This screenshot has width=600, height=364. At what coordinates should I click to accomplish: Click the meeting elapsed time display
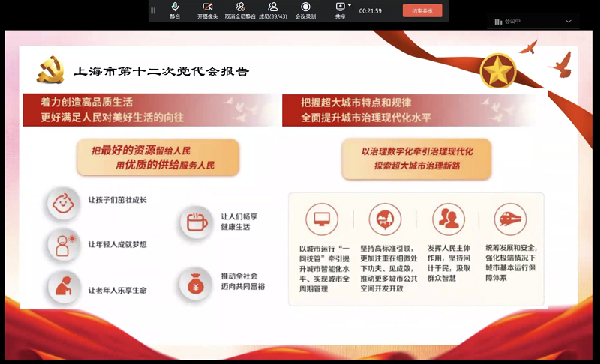370,11
